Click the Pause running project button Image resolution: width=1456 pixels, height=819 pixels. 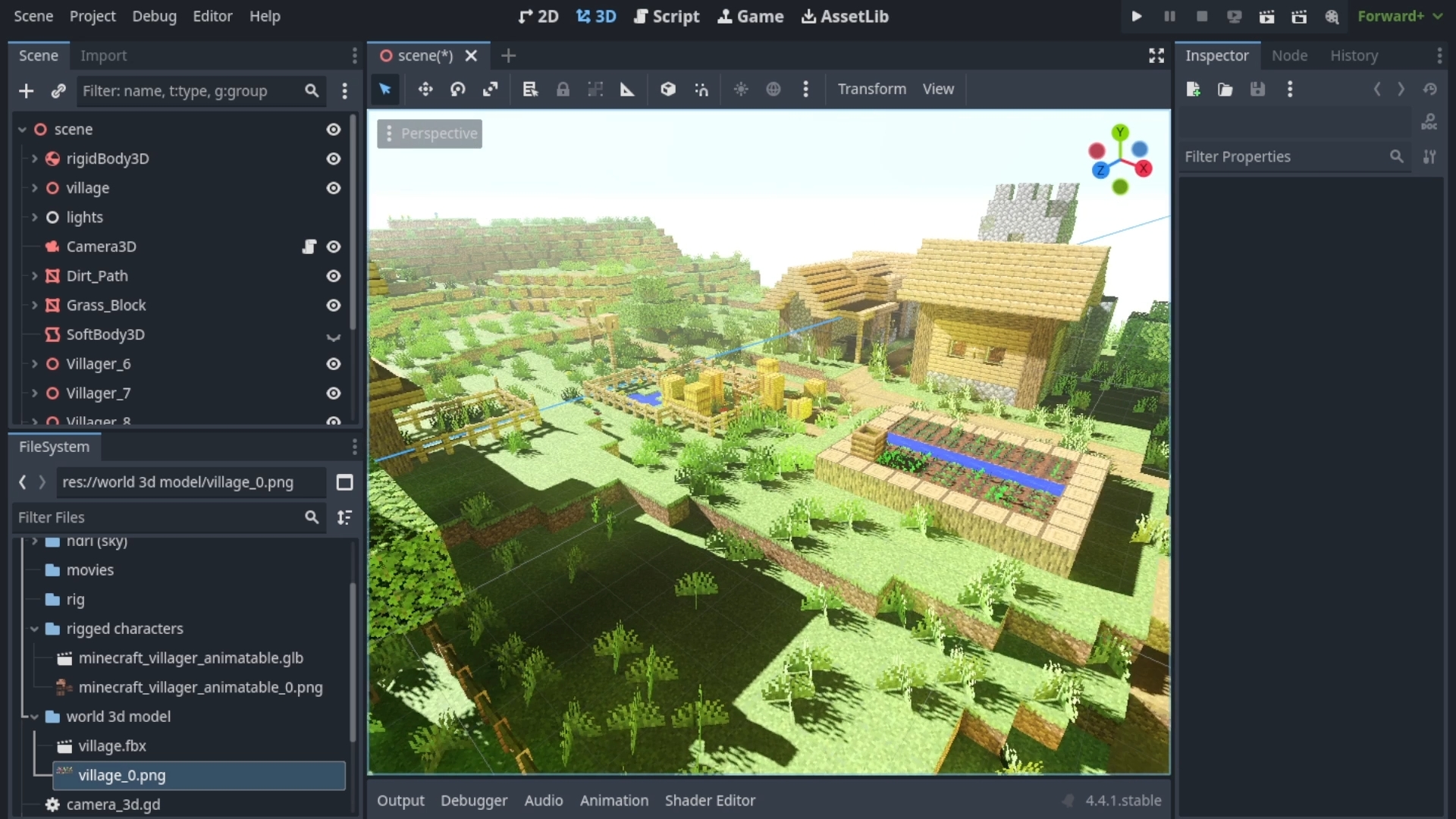pos(1169,16)
